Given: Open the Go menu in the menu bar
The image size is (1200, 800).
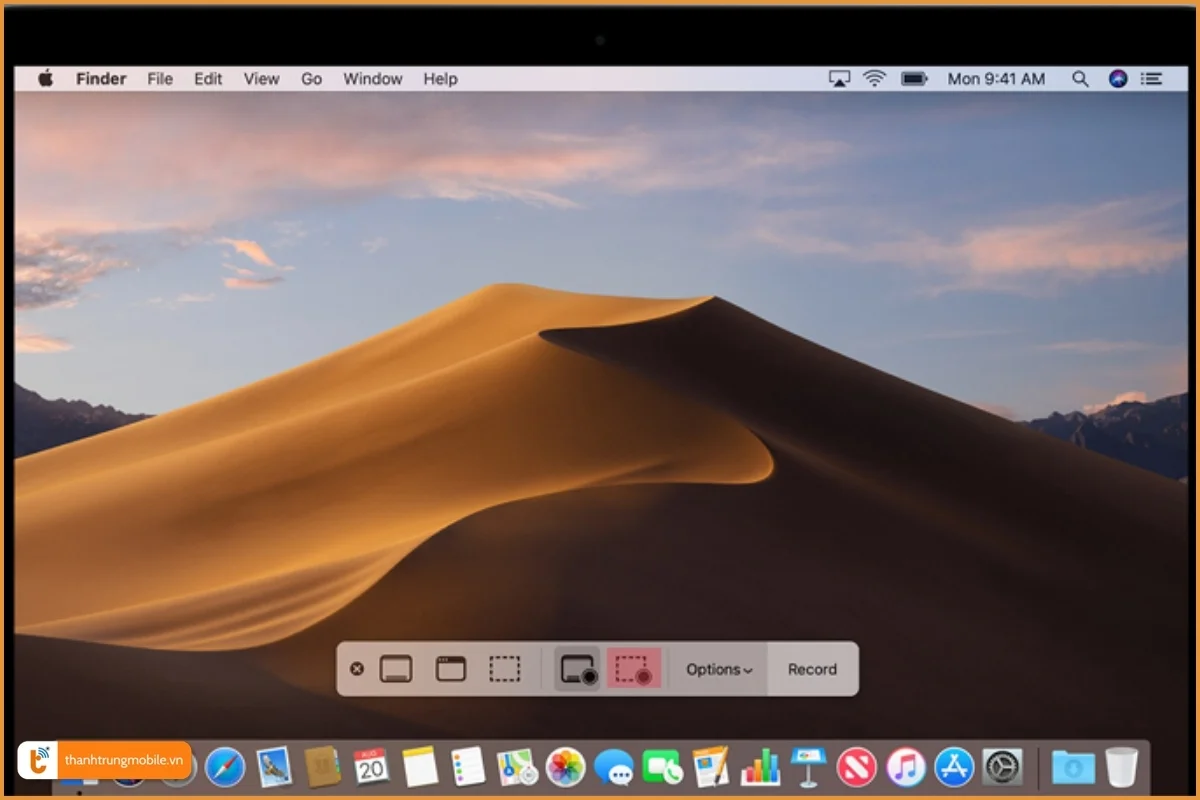Looking at the screenshot, I should click(x=311, y=78).
